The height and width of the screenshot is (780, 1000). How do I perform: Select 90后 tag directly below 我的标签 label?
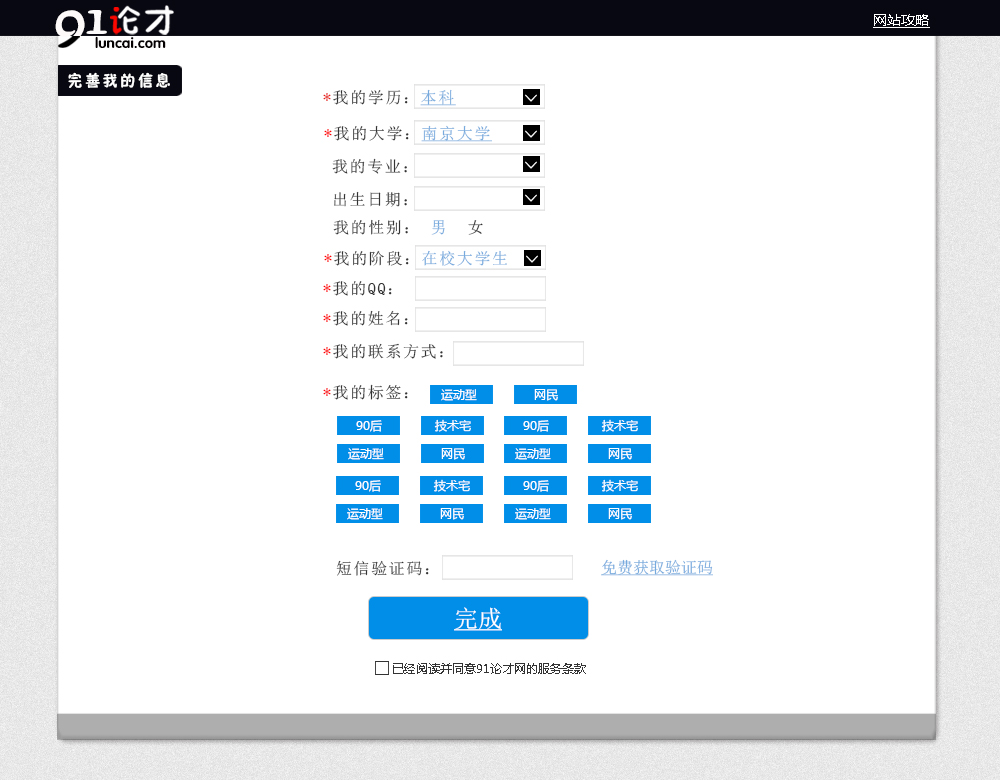pos(368,426)
